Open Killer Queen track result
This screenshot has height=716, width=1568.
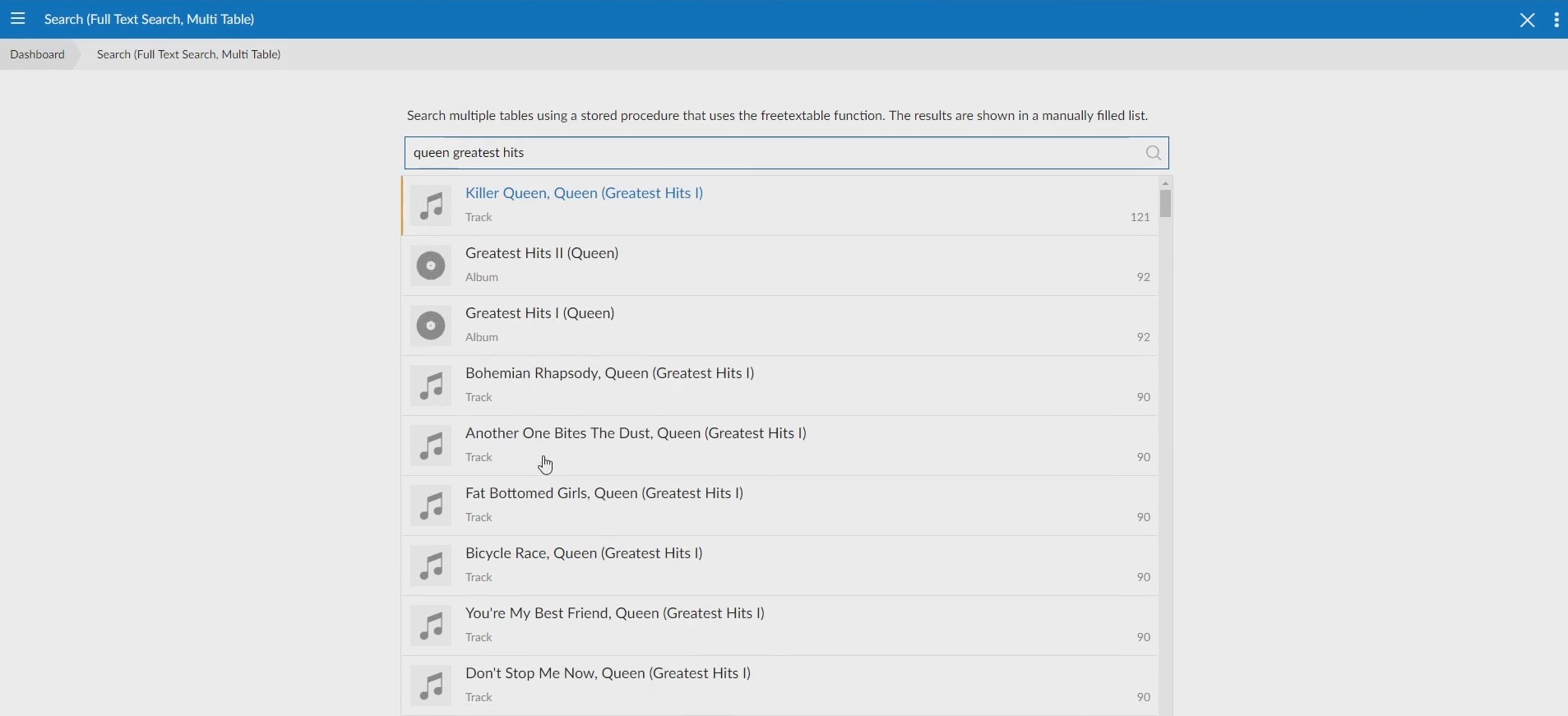584,193
